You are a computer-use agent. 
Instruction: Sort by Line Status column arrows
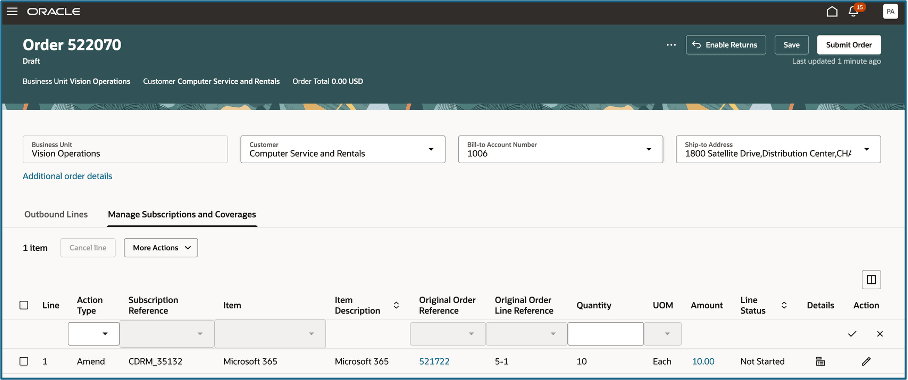[783, 305]
